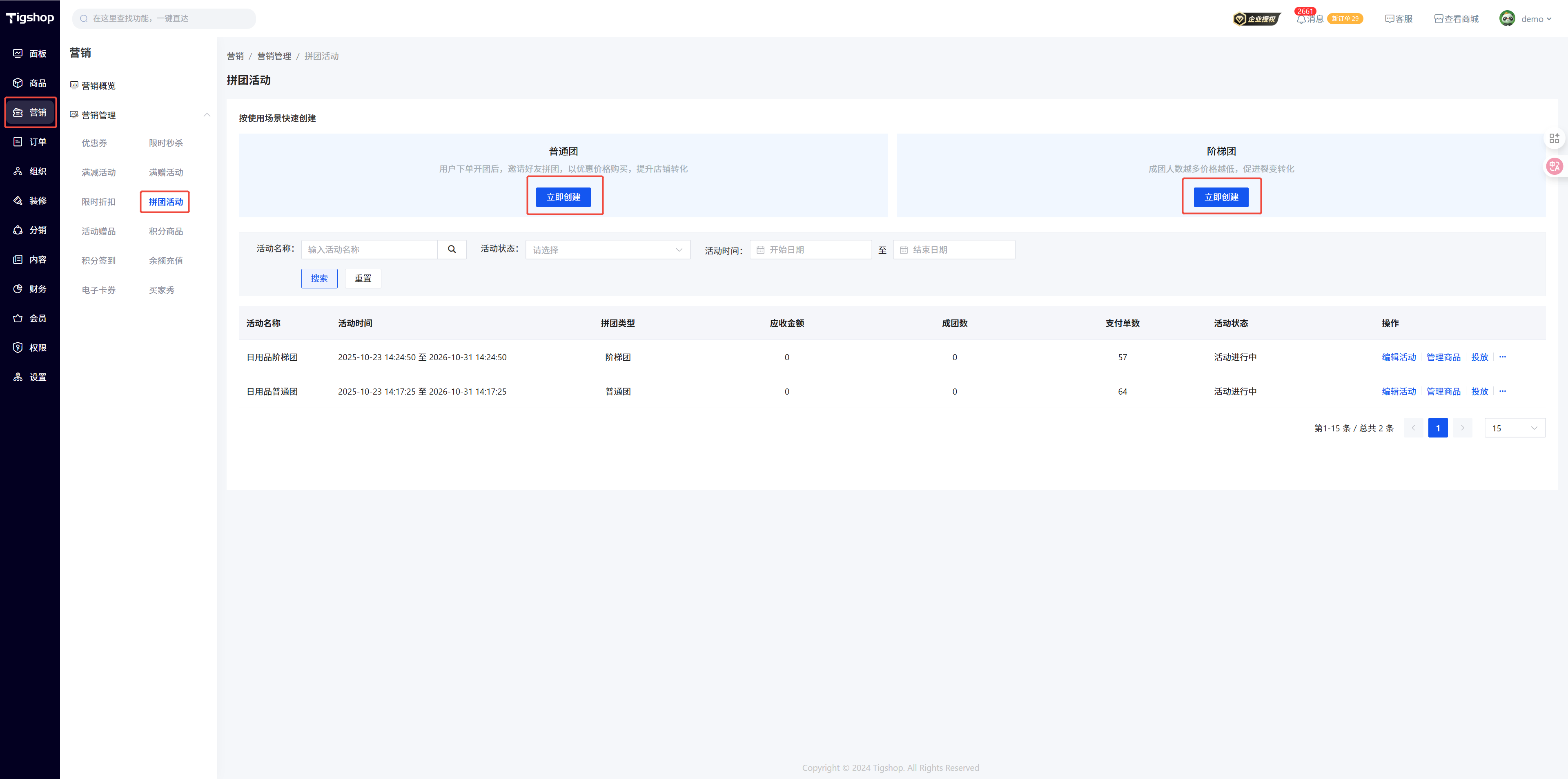Viewport: 1568px width, 779px height.
Task: Open more actions for 日用品阶梯团 row
Action: (x=1502, y=357)
